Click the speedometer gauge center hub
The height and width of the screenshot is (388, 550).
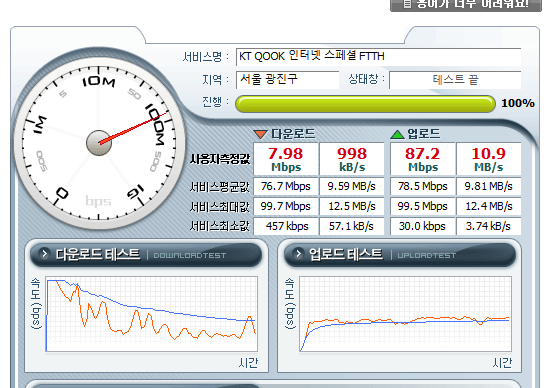99,143
